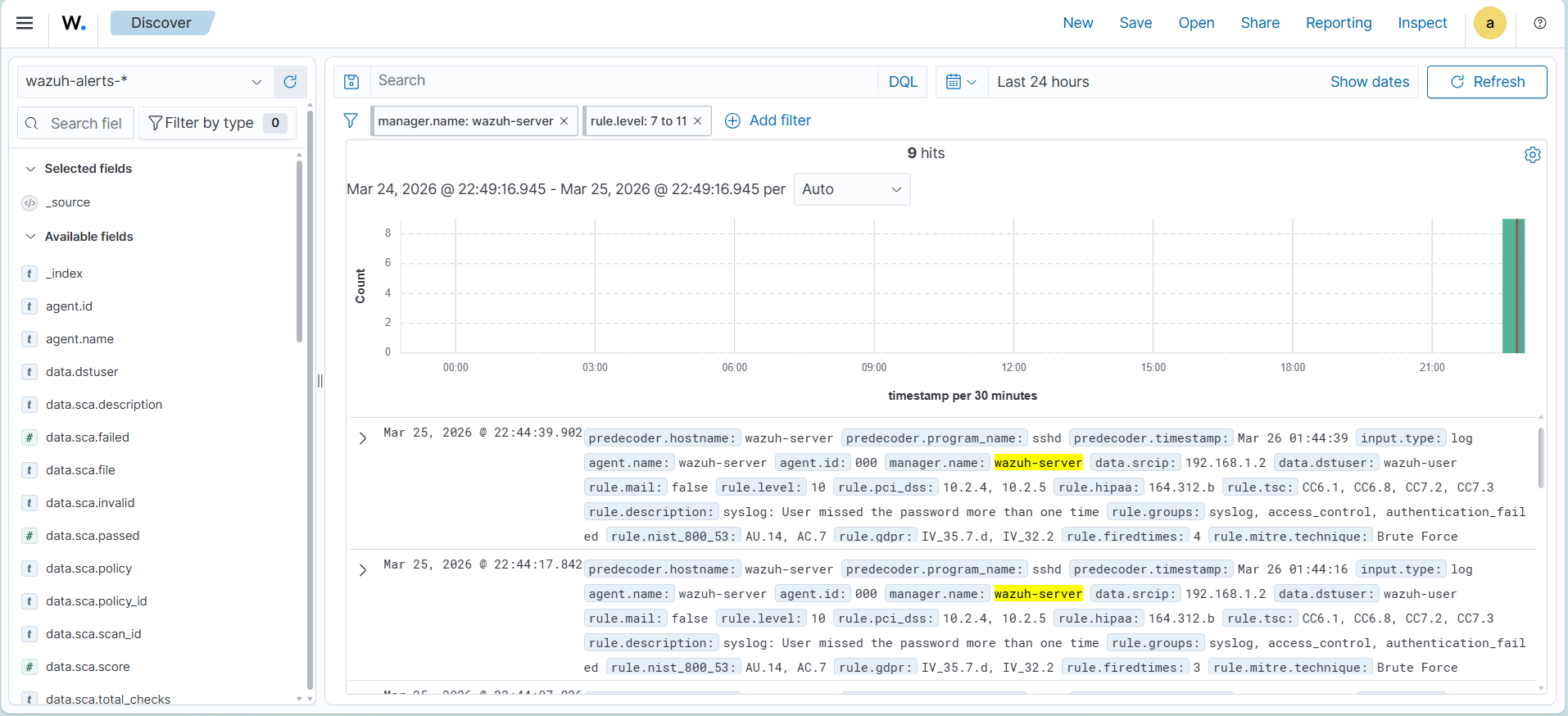Screen dimensions: 1568x716
Task: Click the _source field icon
Action: 29,202
